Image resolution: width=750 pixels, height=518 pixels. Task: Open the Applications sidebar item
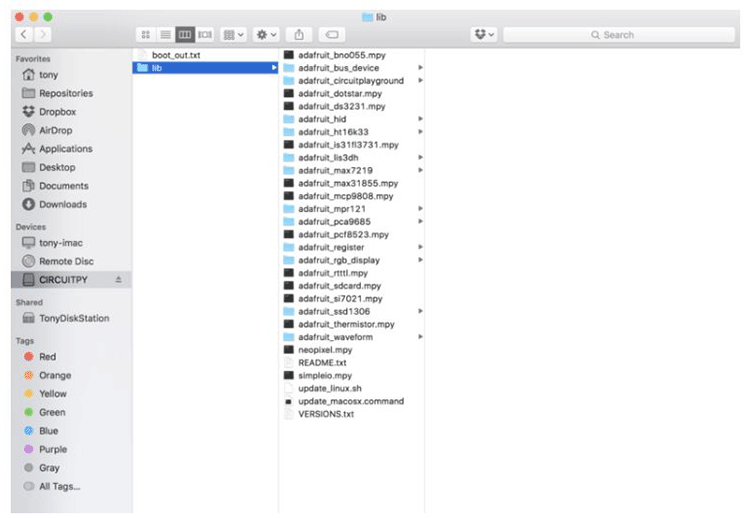coord(65,149)
